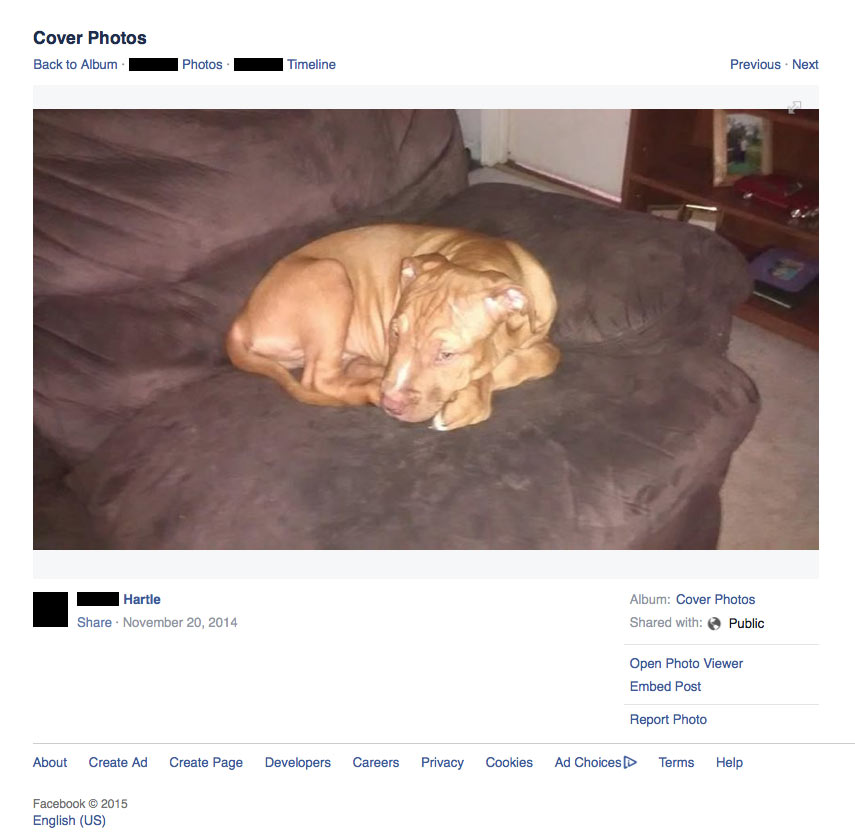
Task: Go to Previous photo
Action: point(755,64)
